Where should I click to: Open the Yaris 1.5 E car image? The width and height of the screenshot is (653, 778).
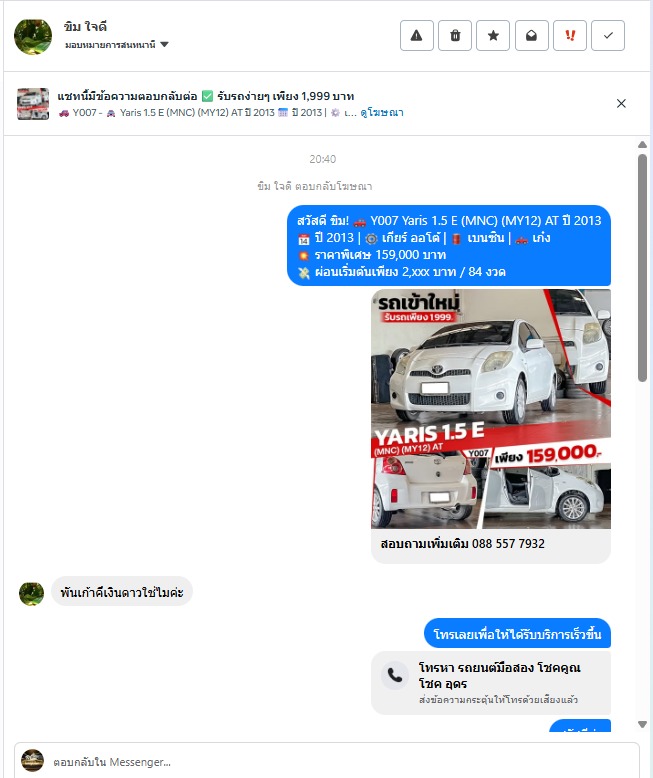click(x=491, y=409)
